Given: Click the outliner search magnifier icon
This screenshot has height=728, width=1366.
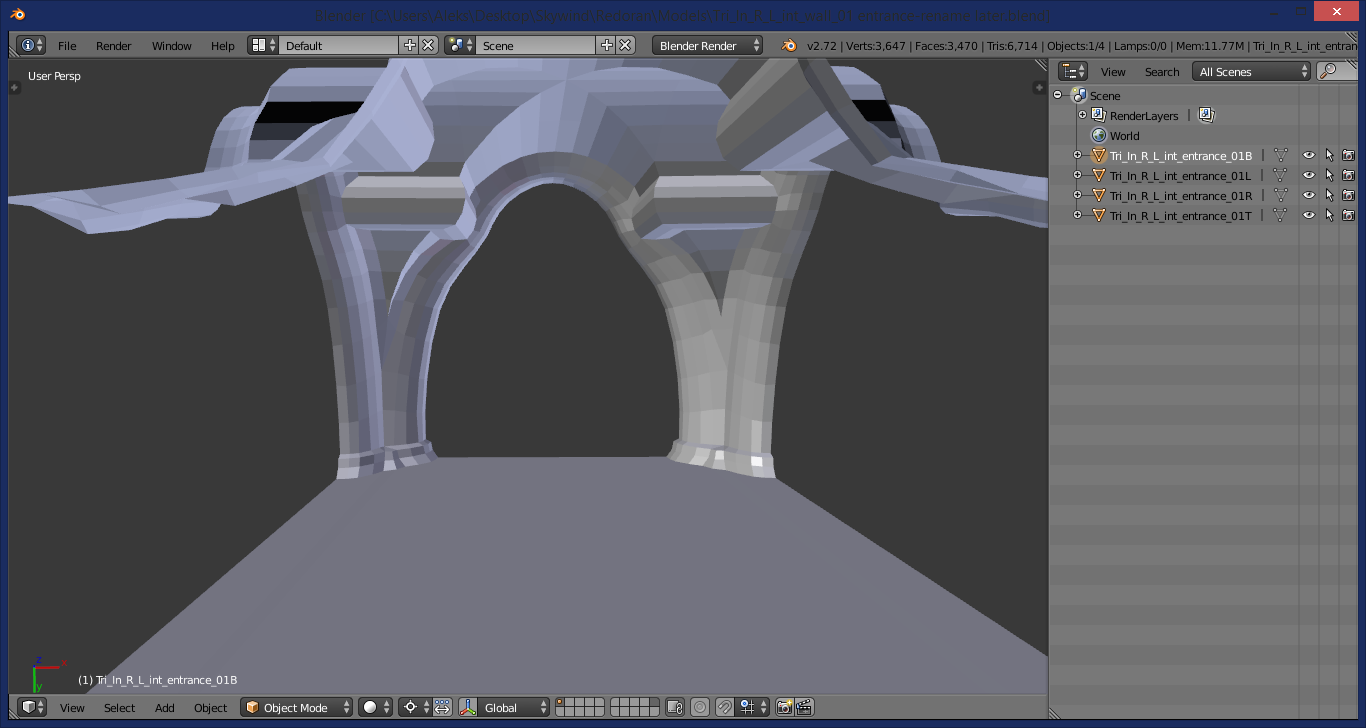Looking at the screenshot, I should click(1328, 71).
